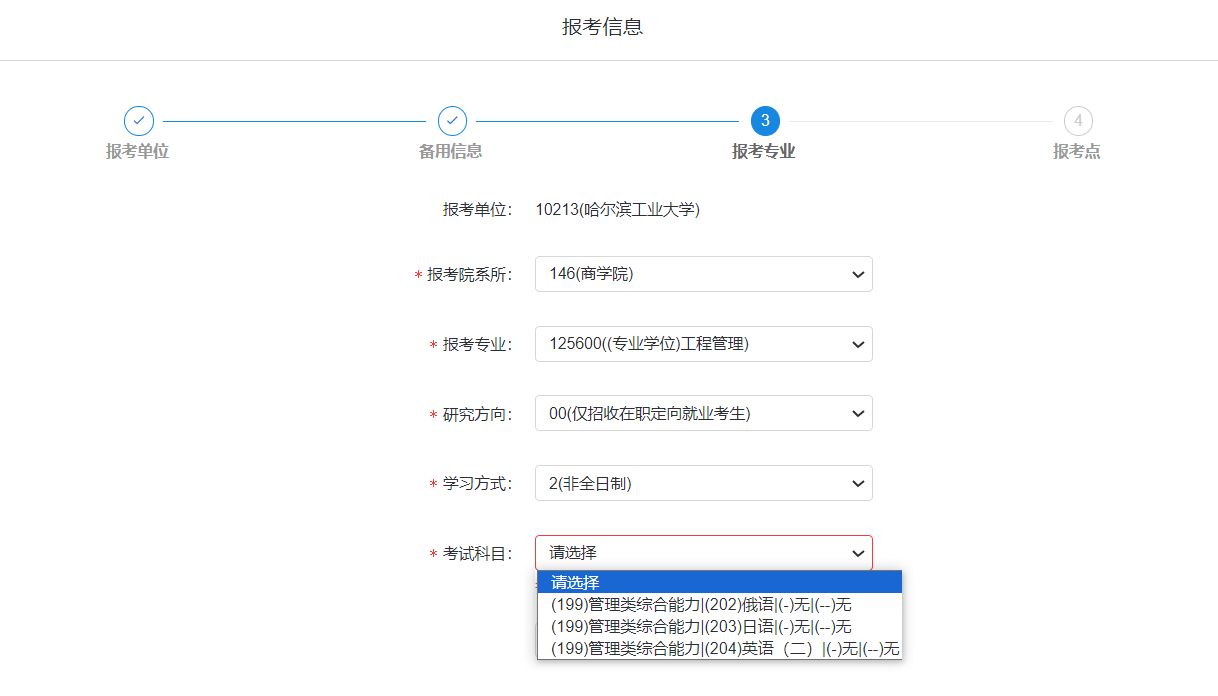Click the 10213(哈尔滨工业大学) unit text

(617, 210)
